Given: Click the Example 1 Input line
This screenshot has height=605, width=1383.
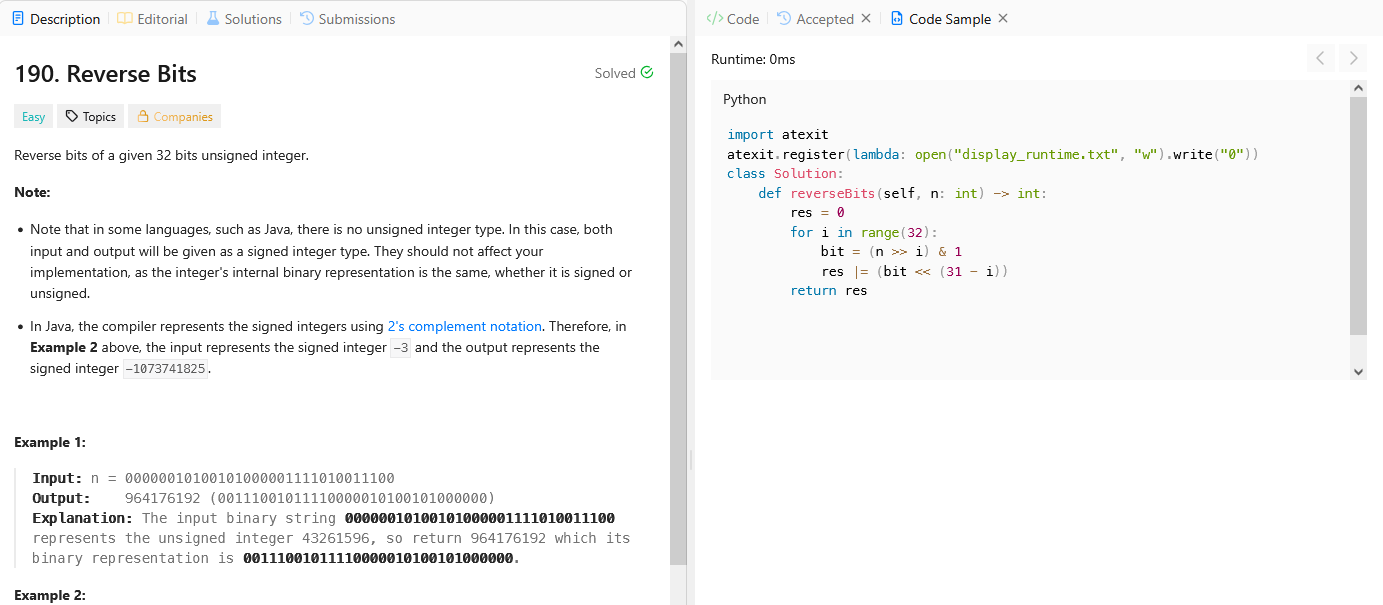Looking at the screenshot, I should pyautogui.click(x=214, y=478).
